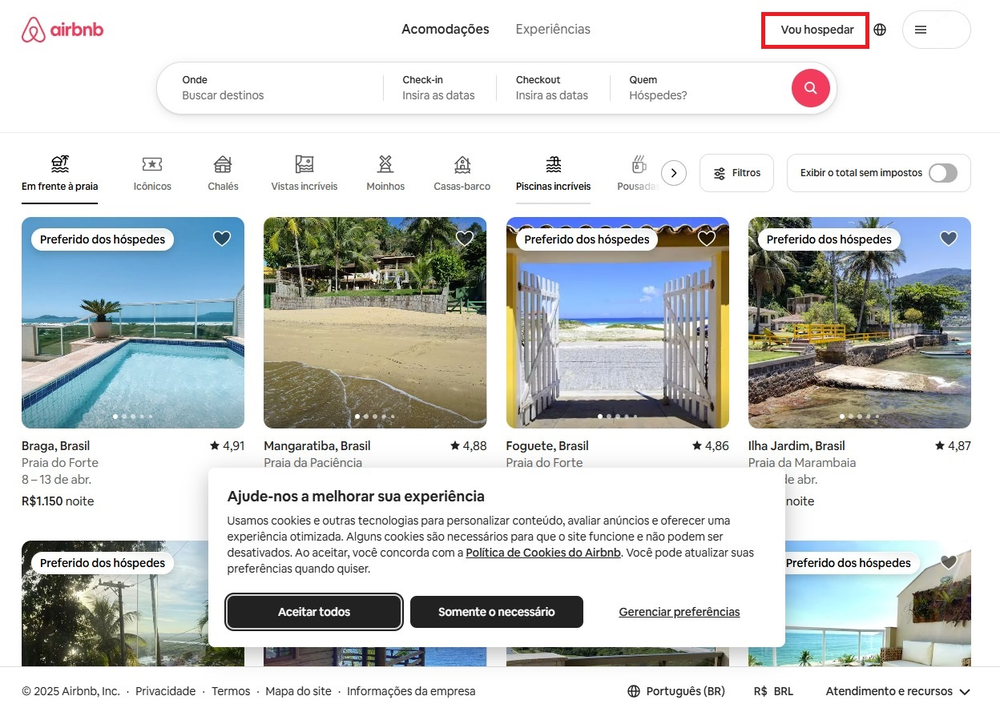Click the 4,87 star rating
1000x712 pixels.
click(x=953, y=446)
